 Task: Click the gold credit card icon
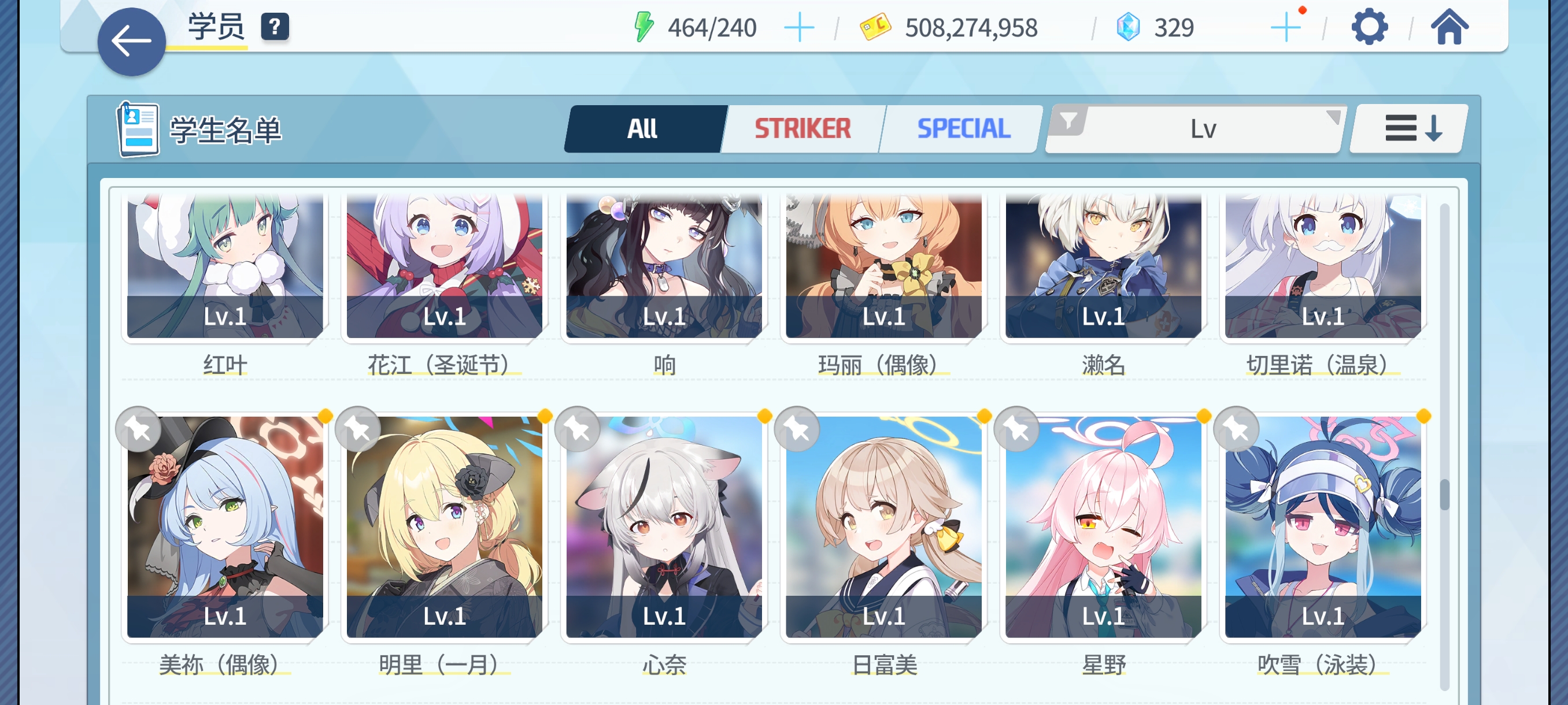(875, 27)
